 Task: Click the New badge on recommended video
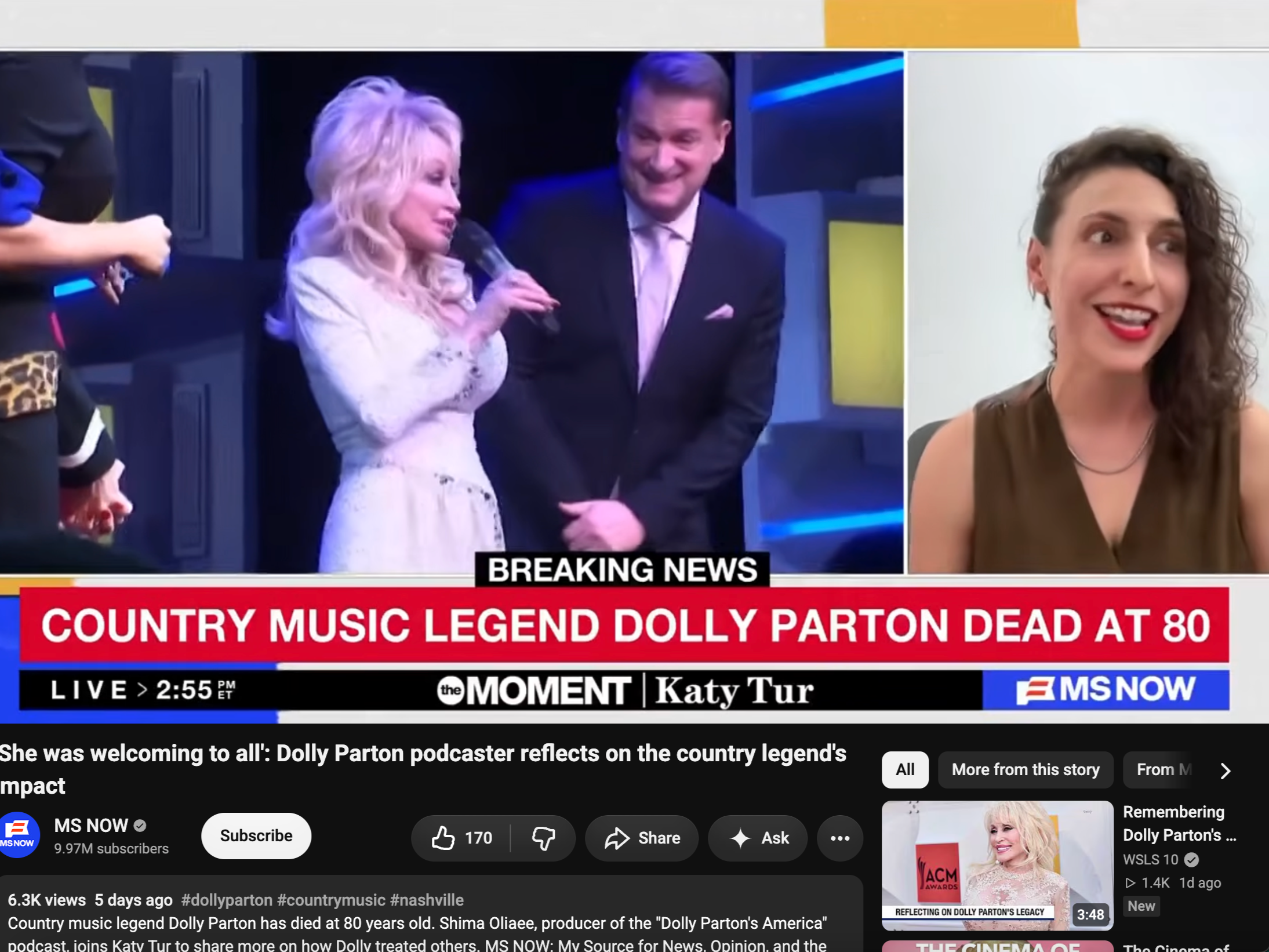pyautogui.click(x=1141, y=906)
